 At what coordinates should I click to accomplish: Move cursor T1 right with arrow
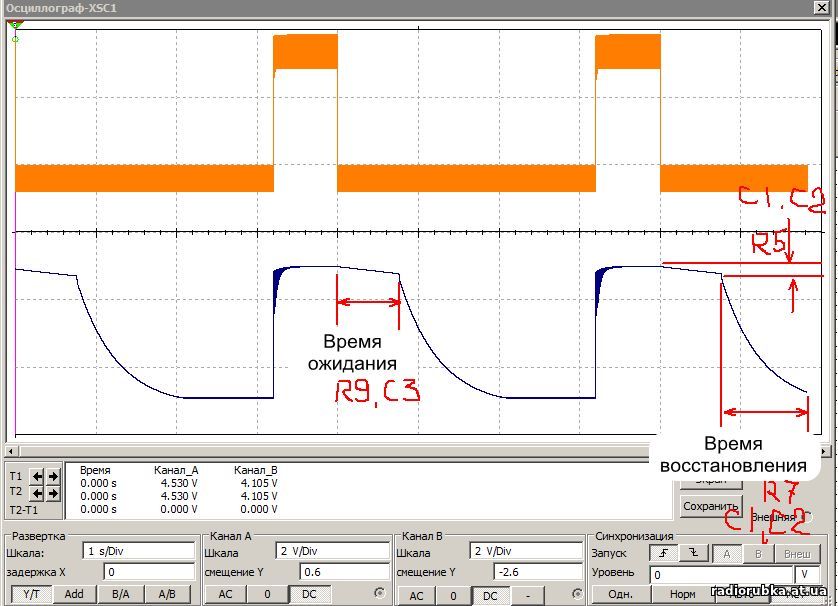point(53,476)
